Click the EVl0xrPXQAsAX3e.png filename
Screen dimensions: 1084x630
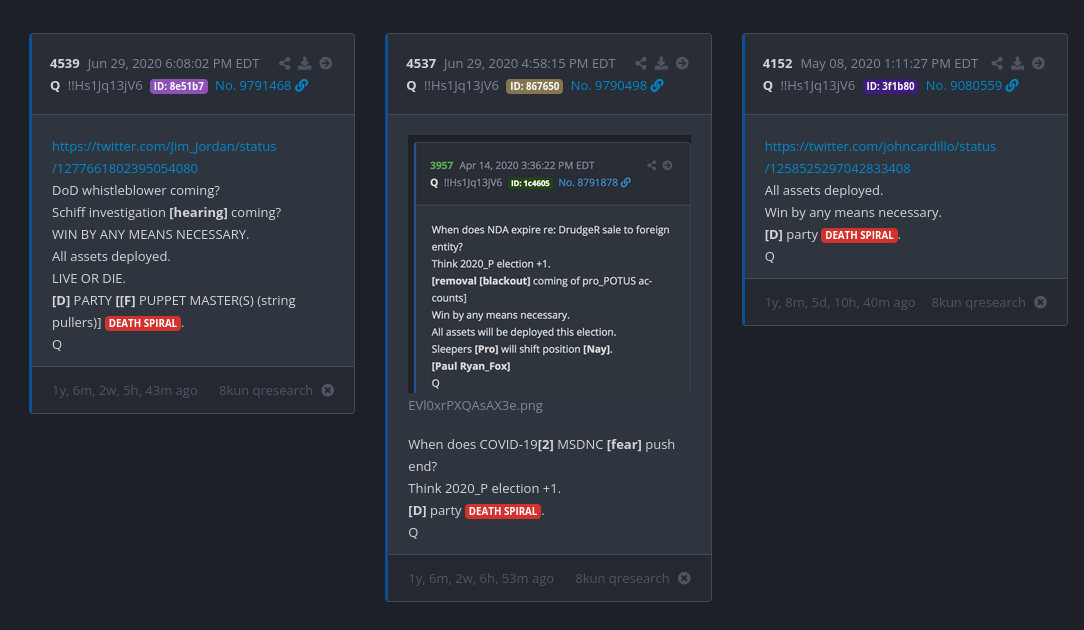tap(476, 405)
